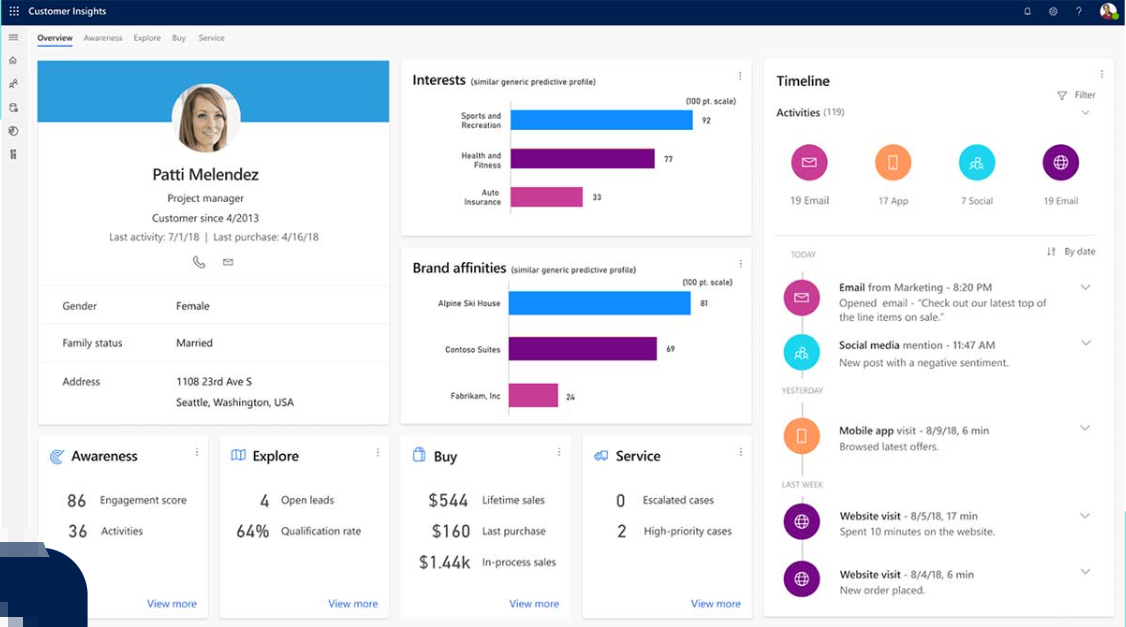Click the help question mark icon
Viewport: 1126px width, 627px height.
pyautogui.click(x=1079, y=11)
